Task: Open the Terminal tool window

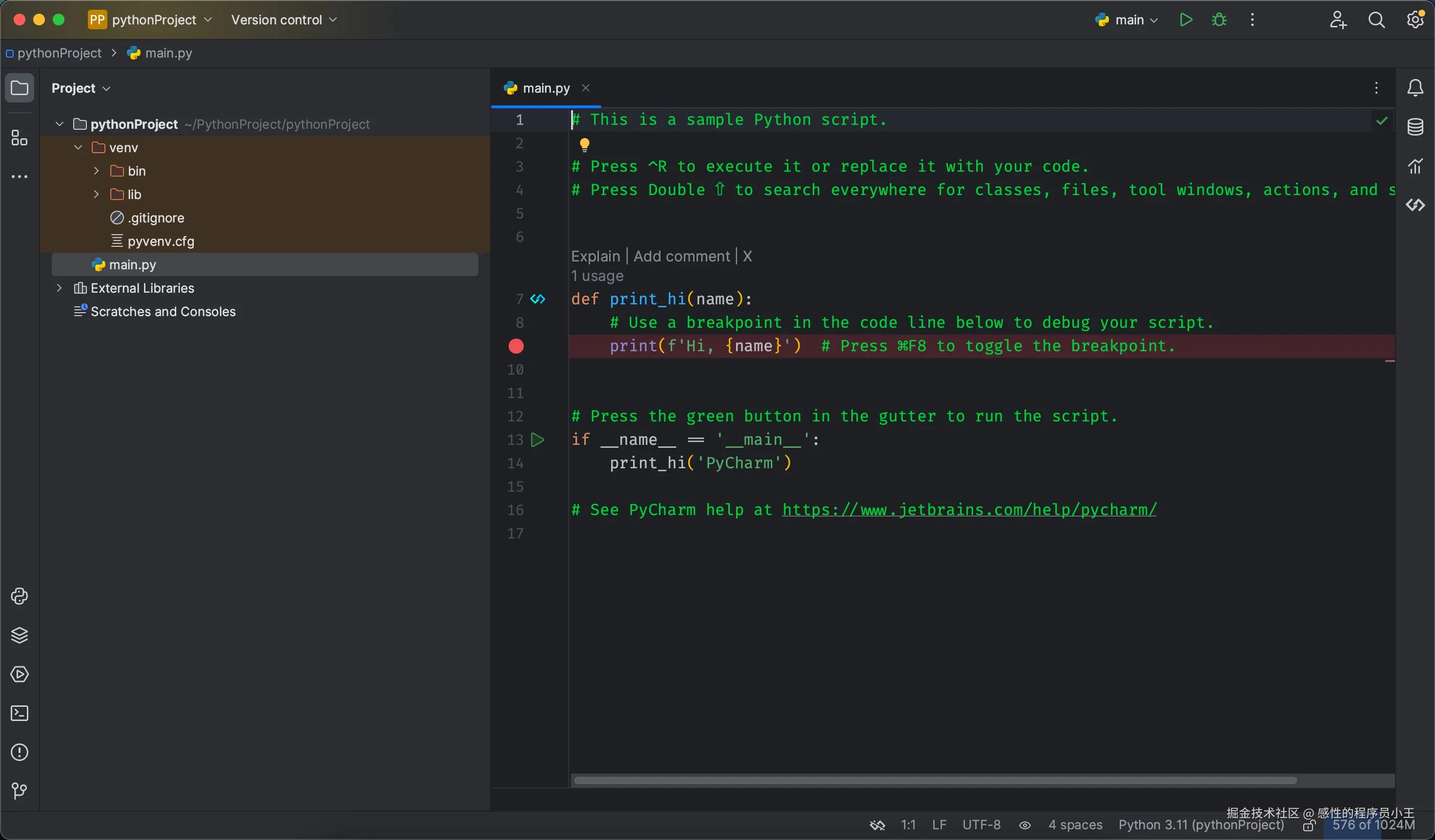Action: (20, 713)
